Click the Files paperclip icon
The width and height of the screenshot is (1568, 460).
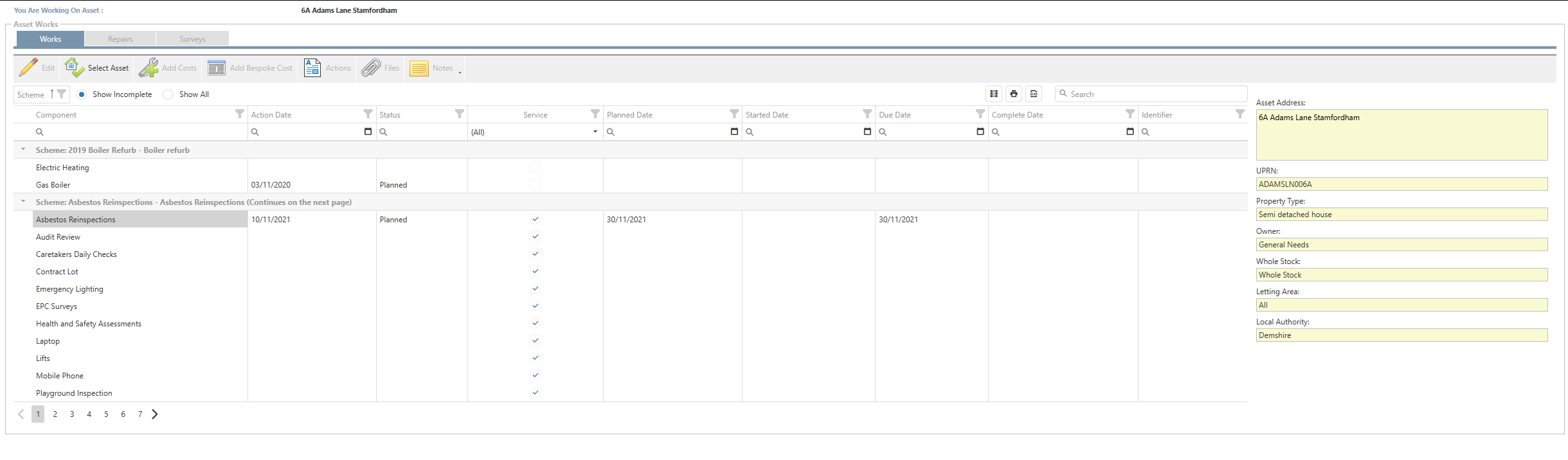pos(371,67)
